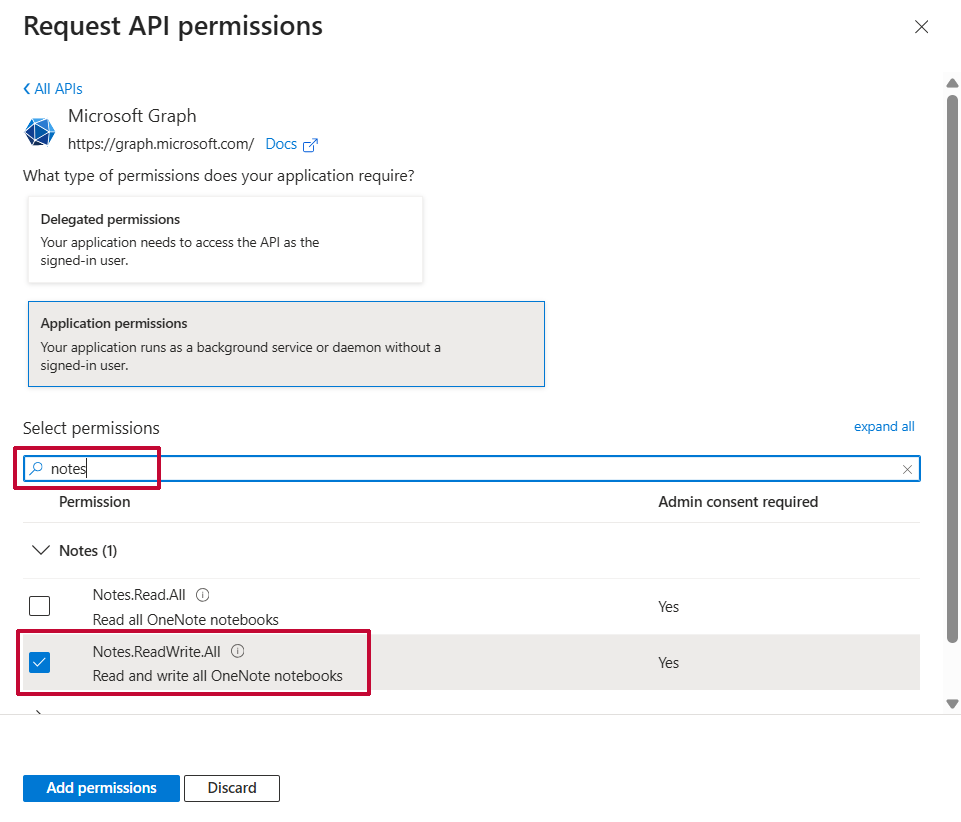Screen dimensions: 961x822
Task: Clear the permissions search text
Action: (x=907, y=469)
